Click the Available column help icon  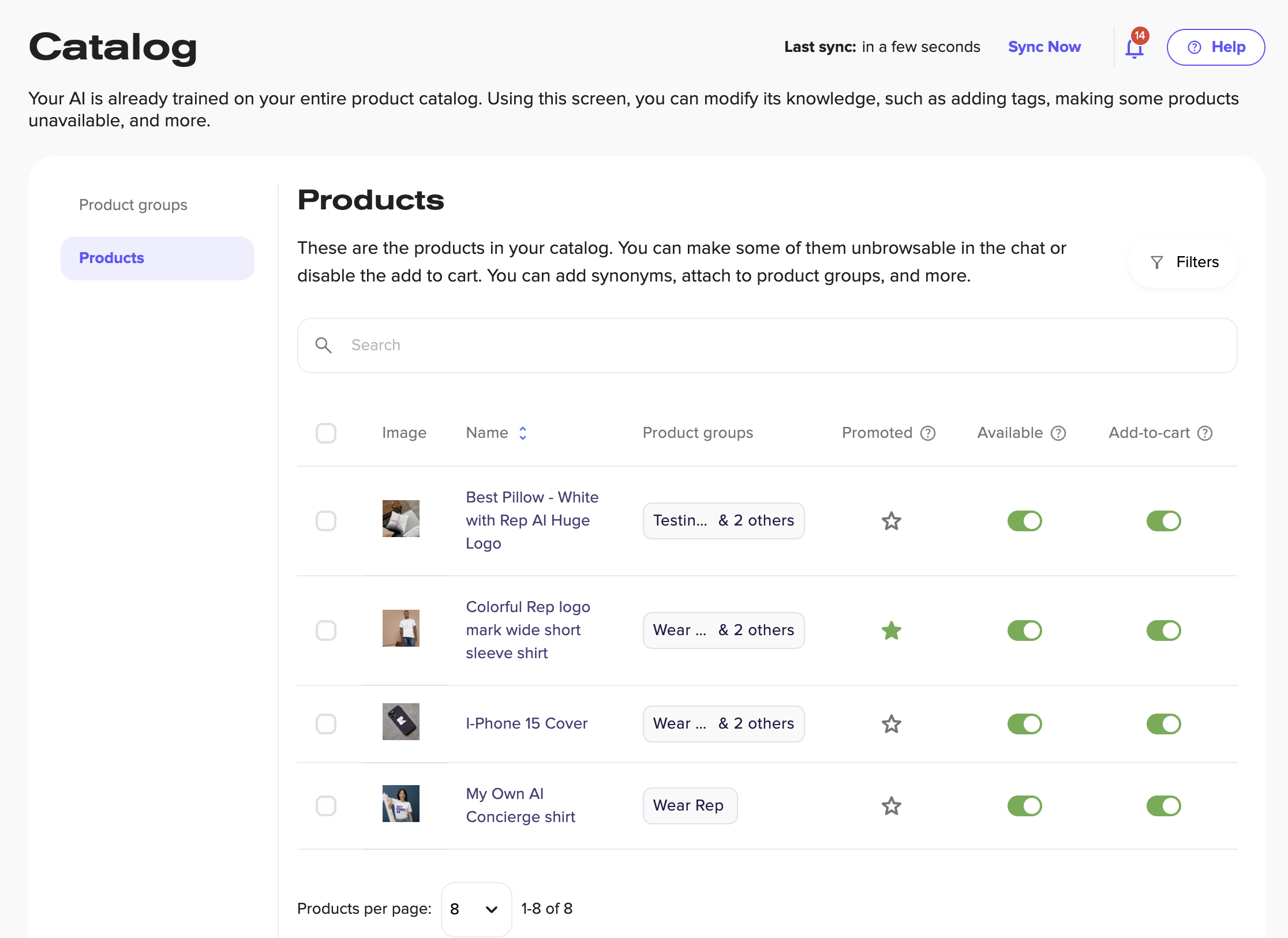click(x=1058, y=433)
